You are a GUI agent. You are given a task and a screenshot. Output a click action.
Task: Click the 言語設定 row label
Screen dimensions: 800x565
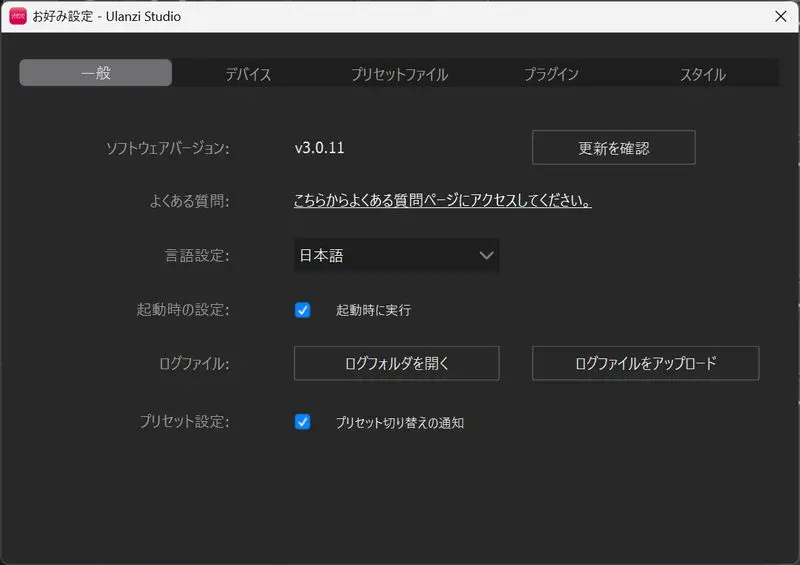197,256
